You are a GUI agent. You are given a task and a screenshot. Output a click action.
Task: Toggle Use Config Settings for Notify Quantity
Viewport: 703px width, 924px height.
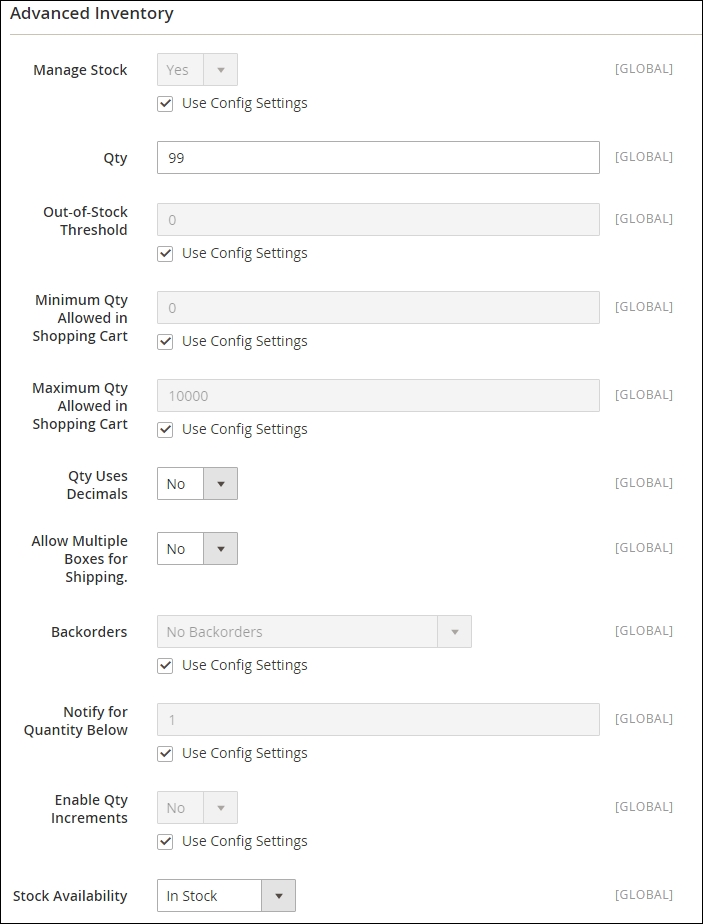[166, 754]
